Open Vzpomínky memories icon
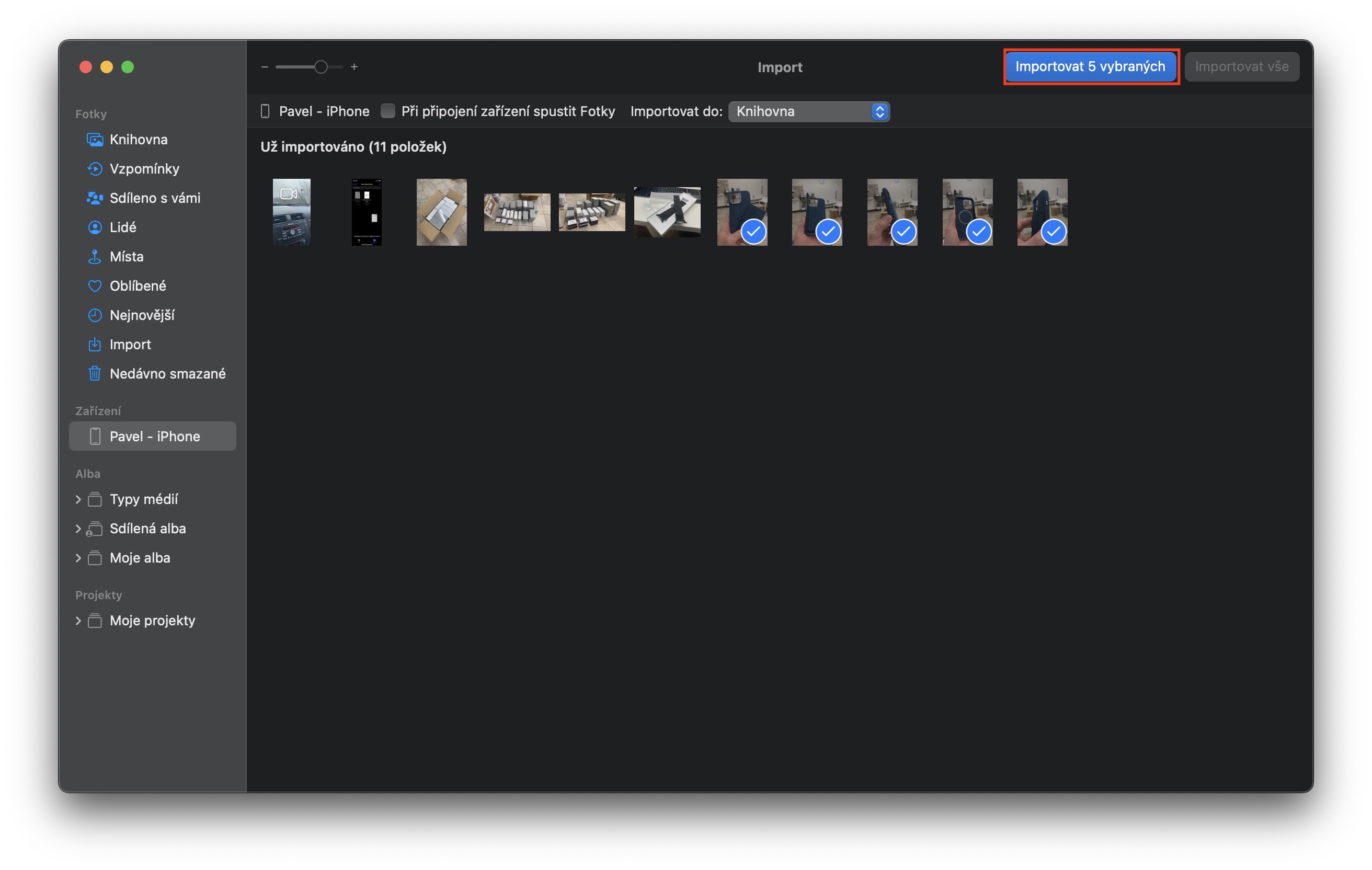Image resolution: width=1372 pixels, height=870 pixels. [95, 169]
